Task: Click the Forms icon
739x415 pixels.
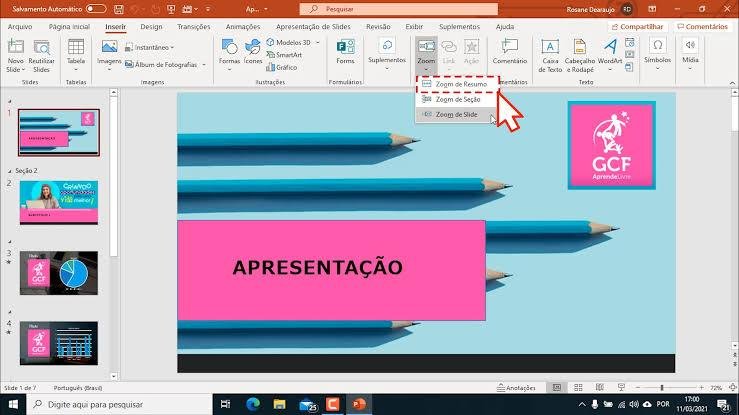Action: (x=345, y=47)
